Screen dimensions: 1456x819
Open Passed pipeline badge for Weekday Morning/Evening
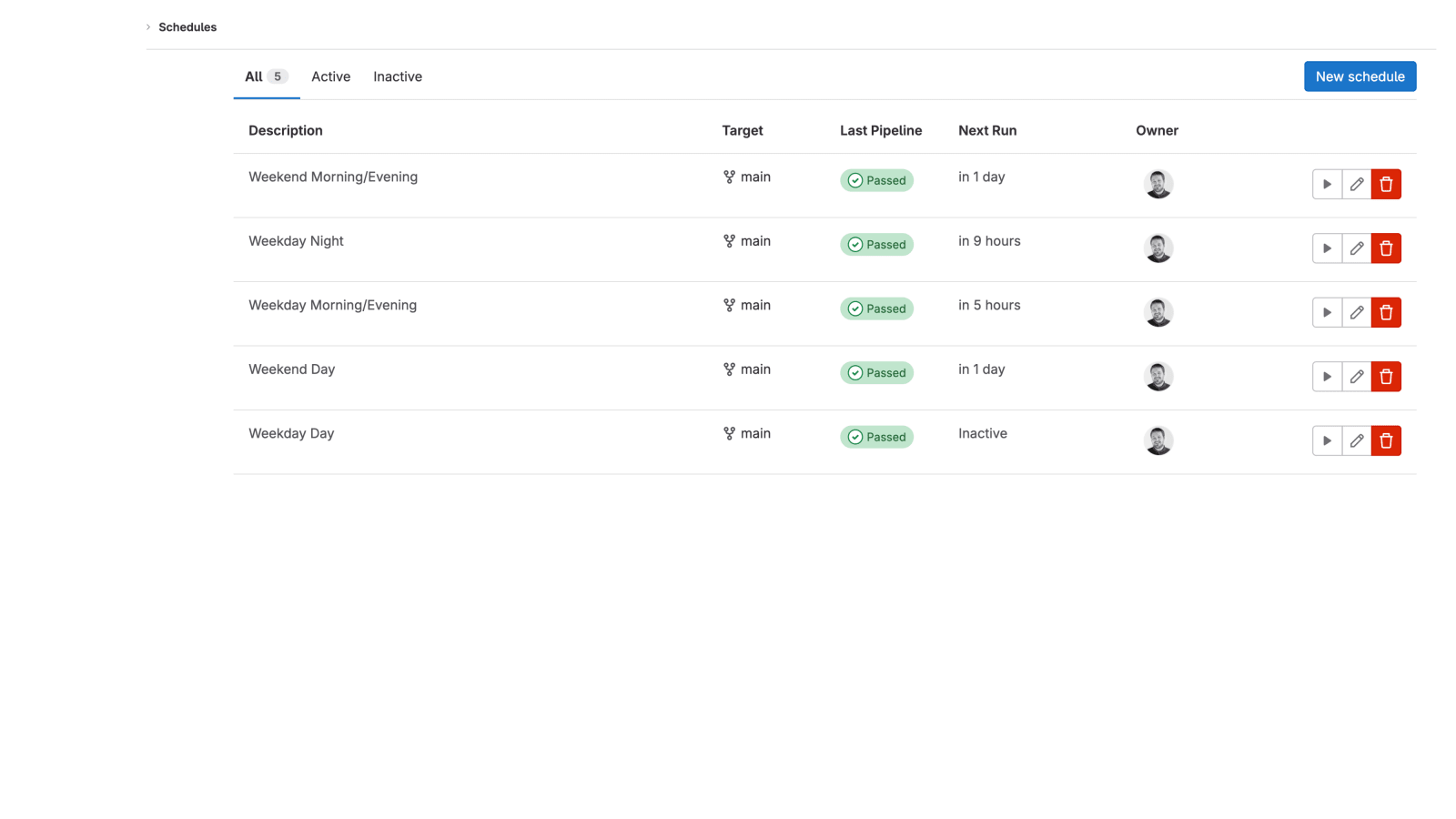[876, 308]
